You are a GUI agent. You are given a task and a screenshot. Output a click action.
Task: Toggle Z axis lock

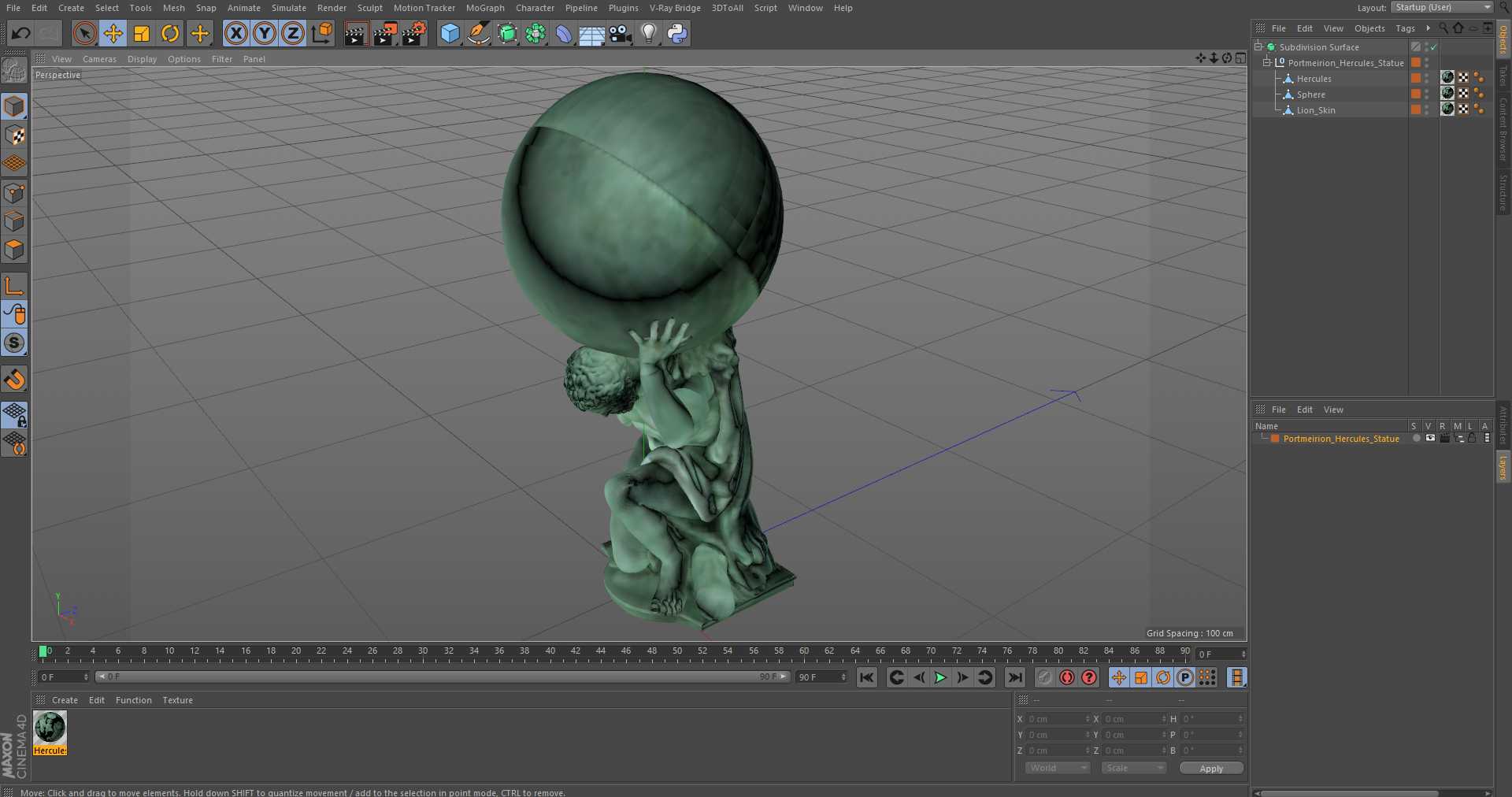tap(293, 33)
